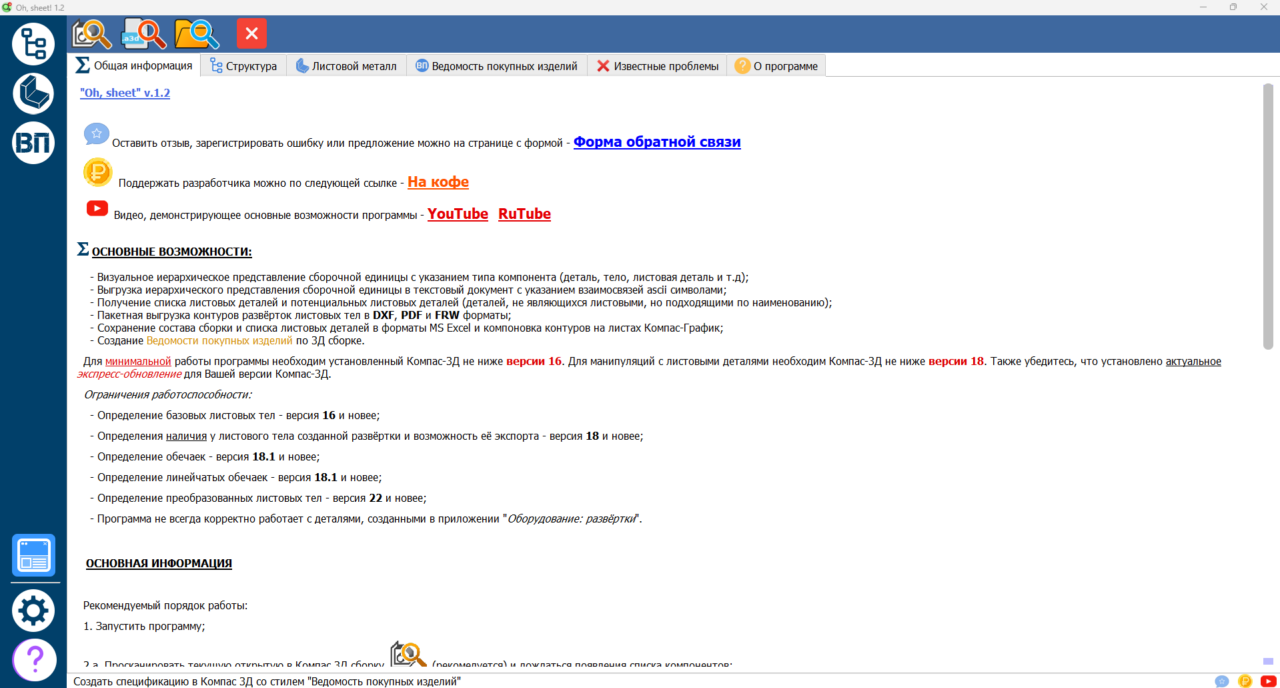This screenshot has height=688, width=1280.
Task: Click the ruble coin icon in the status bar
Action: [x=1245, y=681]
